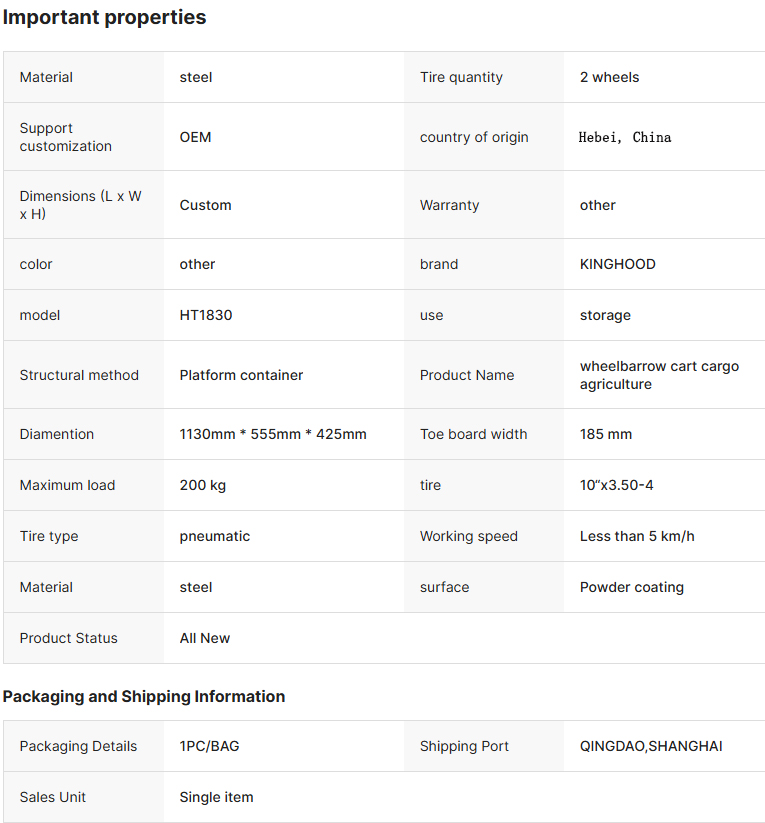
Task: Click the Single item sales unit
Action: [x=216, y=797]
